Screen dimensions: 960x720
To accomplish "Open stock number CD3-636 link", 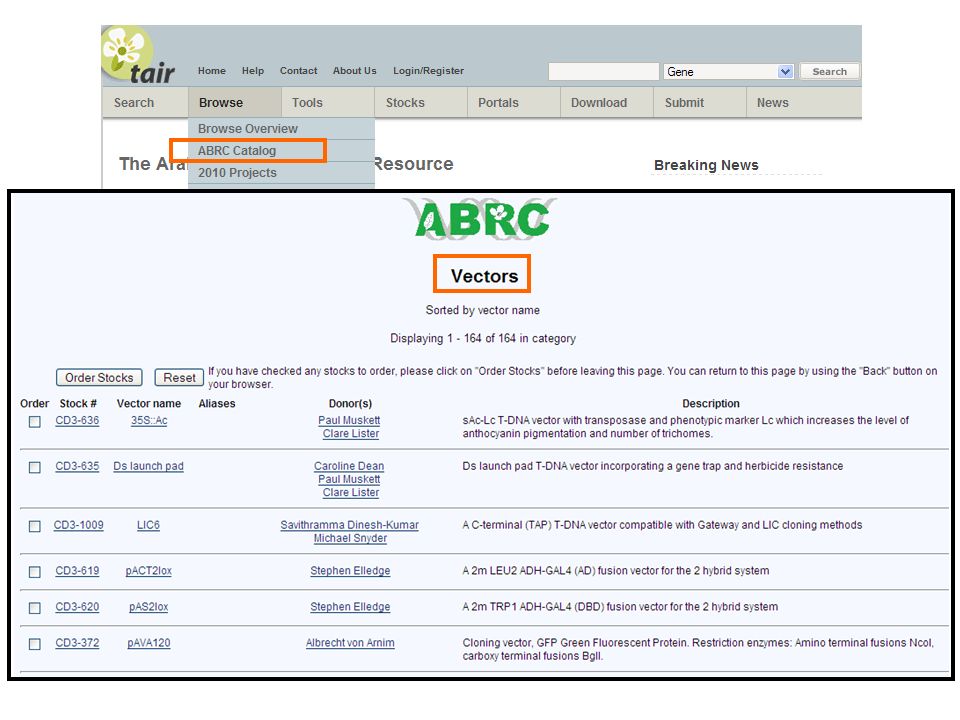I will (x=77, y=421).
